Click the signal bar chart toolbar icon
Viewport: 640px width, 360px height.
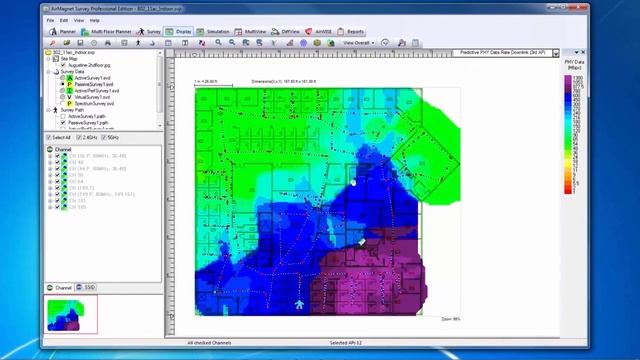click(290, 43)
